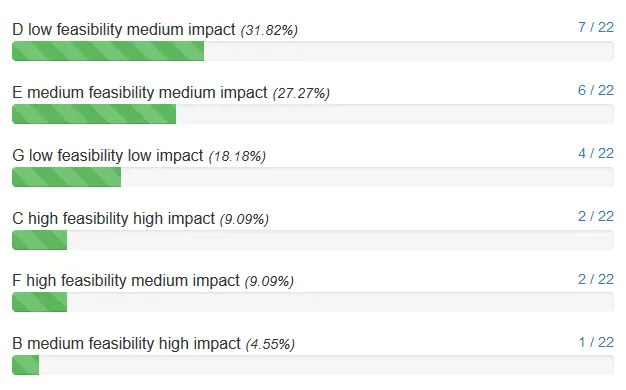Select 'G low feasibility low impact' label
Screen dimensions: 626x390
(x=108, y=155)
